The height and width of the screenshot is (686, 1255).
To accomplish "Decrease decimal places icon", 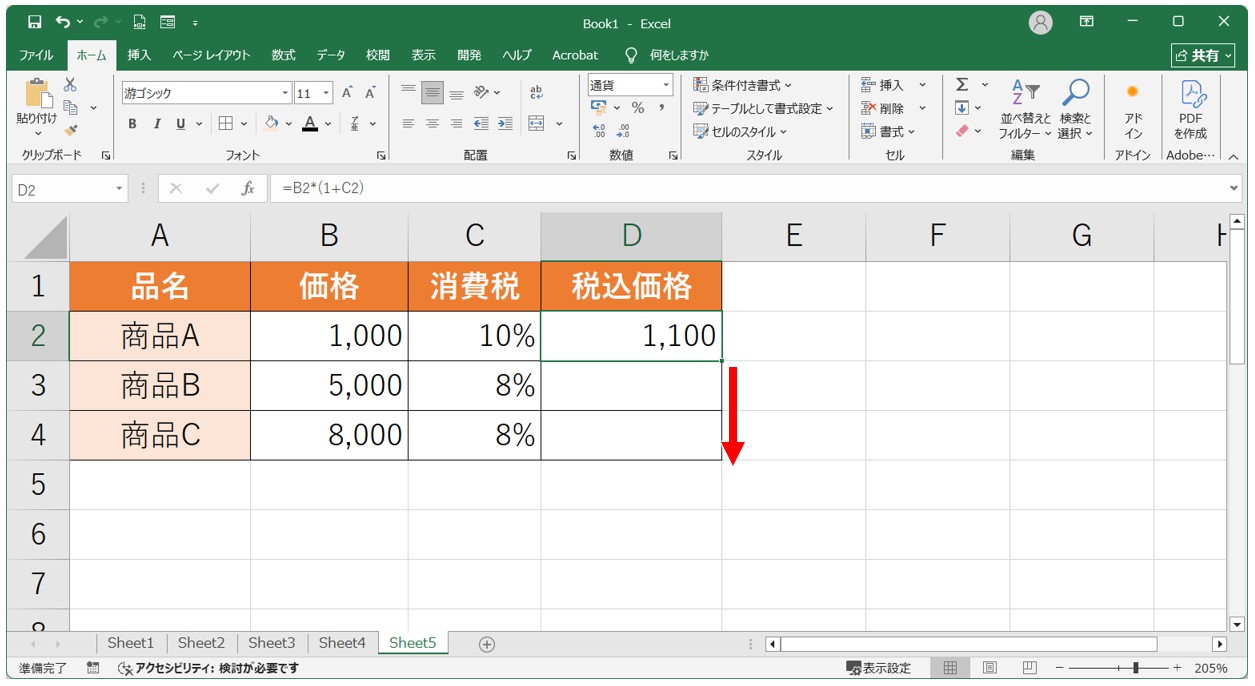I will 623,131.
